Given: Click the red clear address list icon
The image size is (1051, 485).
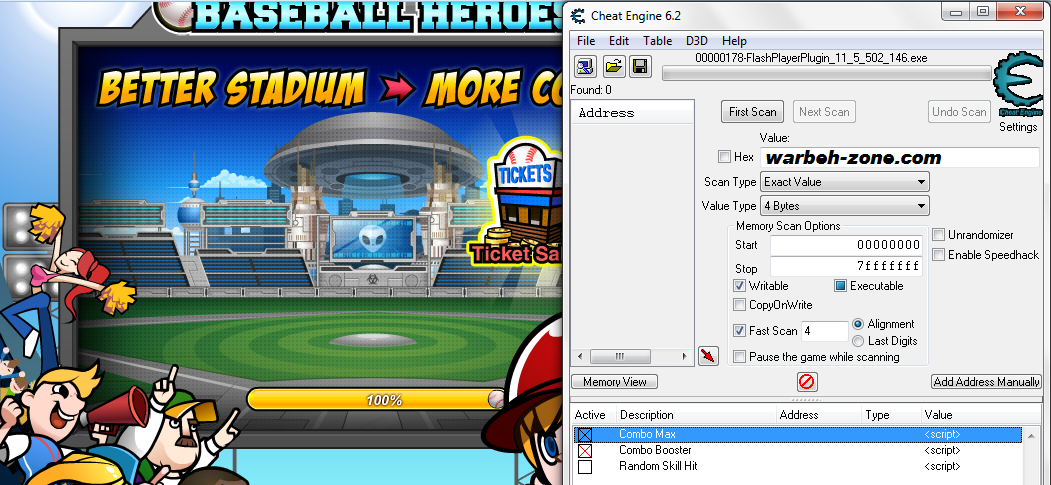Looking at the screenshot, I should (806, 382).
